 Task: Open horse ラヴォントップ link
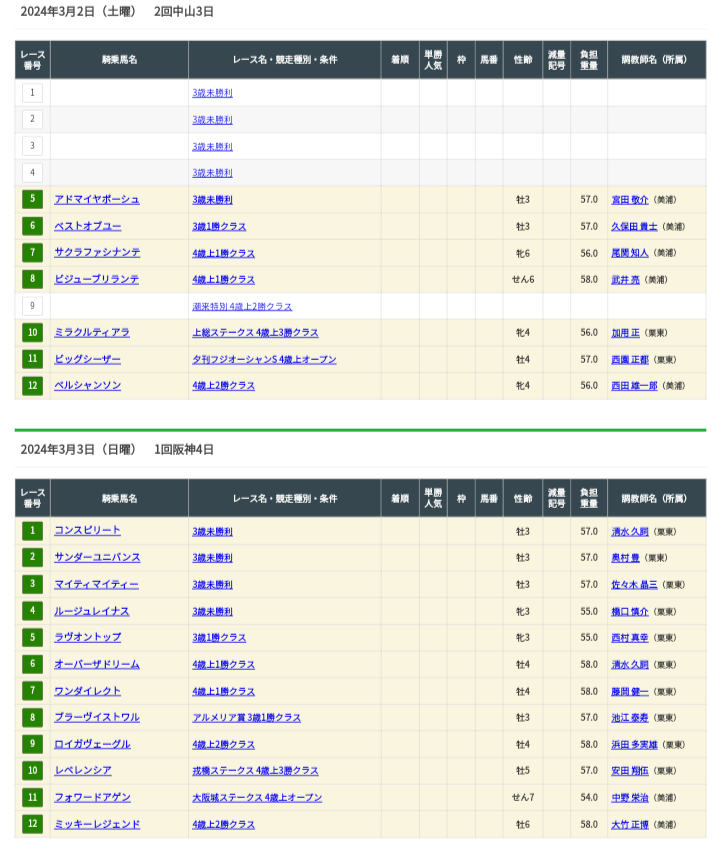pyautogui.click(x=88, y=637)
